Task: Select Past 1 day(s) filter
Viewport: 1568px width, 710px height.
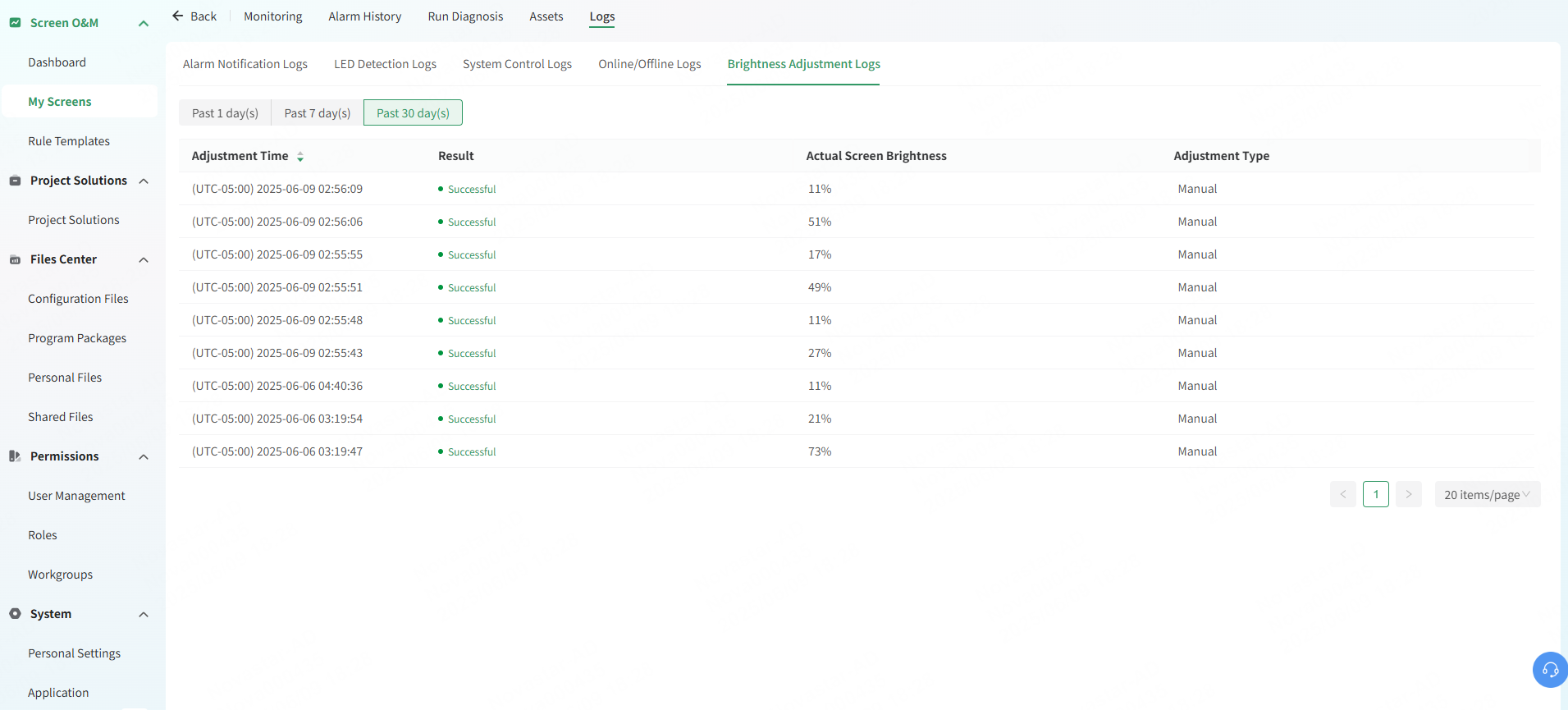Action: point(225,112)
